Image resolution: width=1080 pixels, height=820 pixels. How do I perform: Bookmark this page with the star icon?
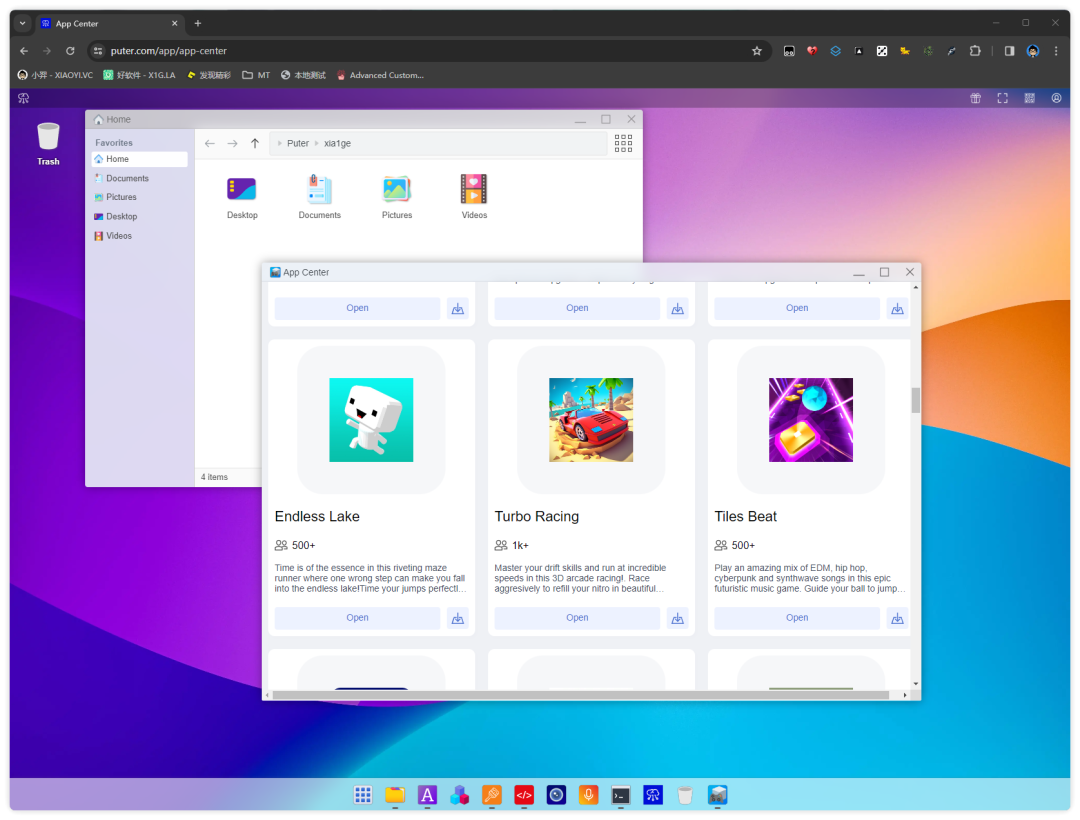click(x=757, y=51)
